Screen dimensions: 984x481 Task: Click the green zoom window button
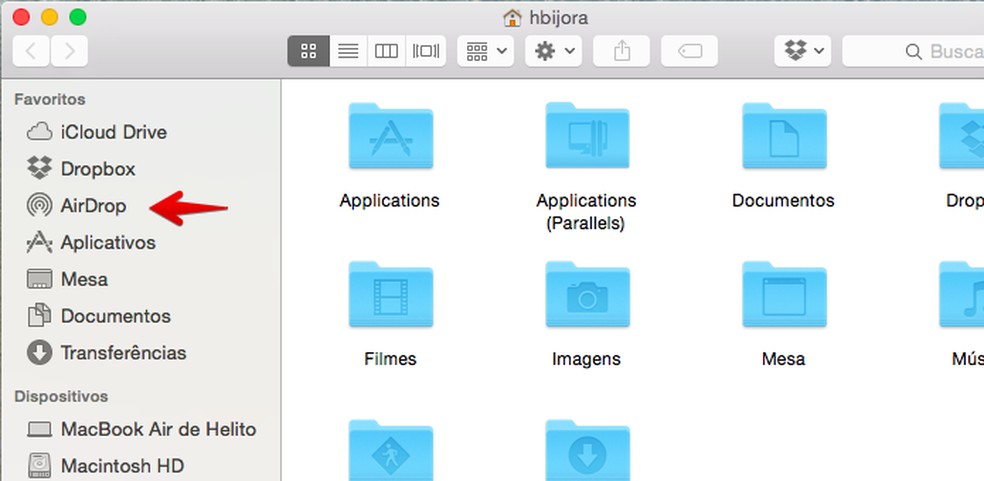click(78, 18)
